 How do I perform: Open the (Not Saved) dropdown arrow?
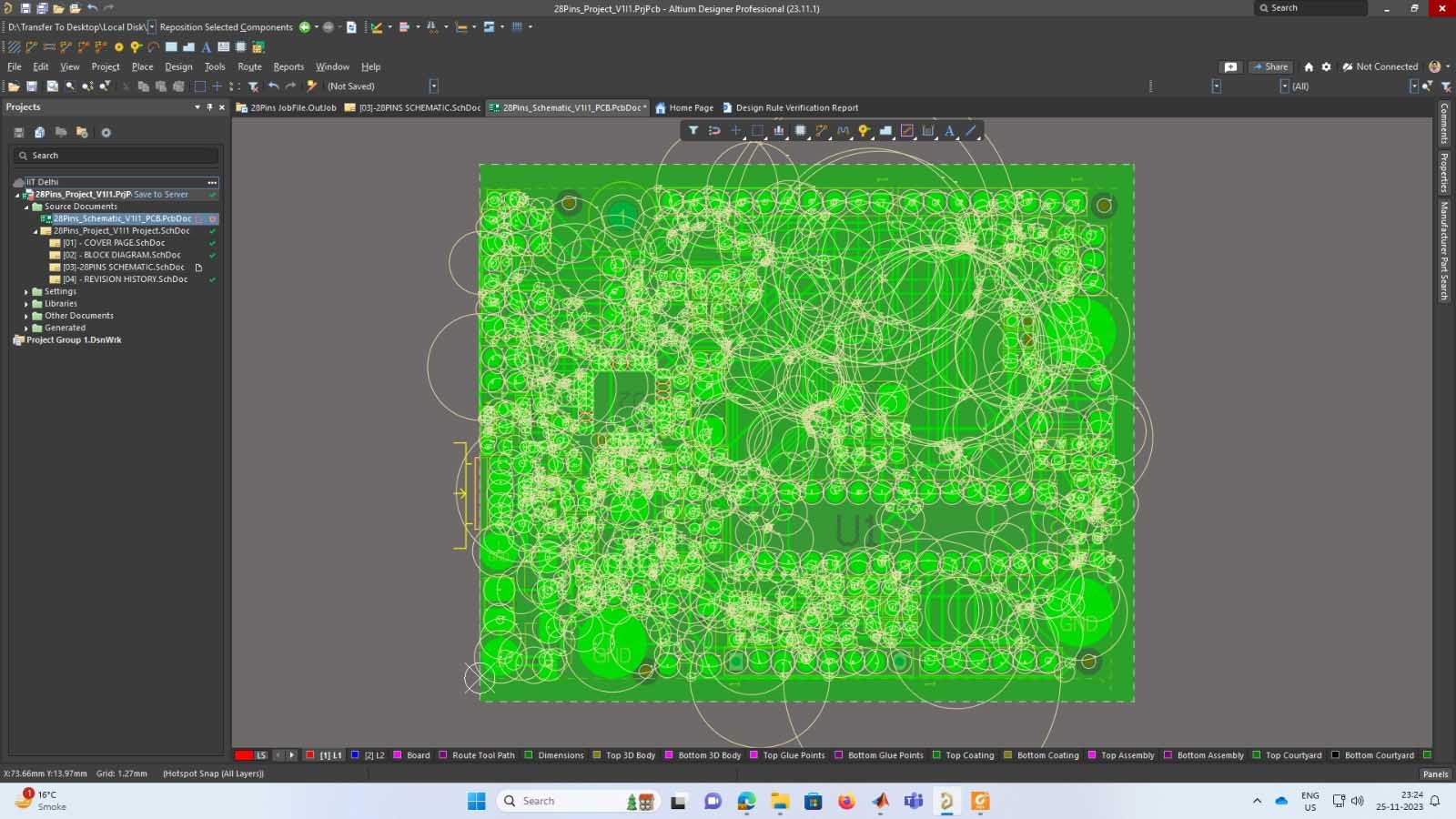433,86
